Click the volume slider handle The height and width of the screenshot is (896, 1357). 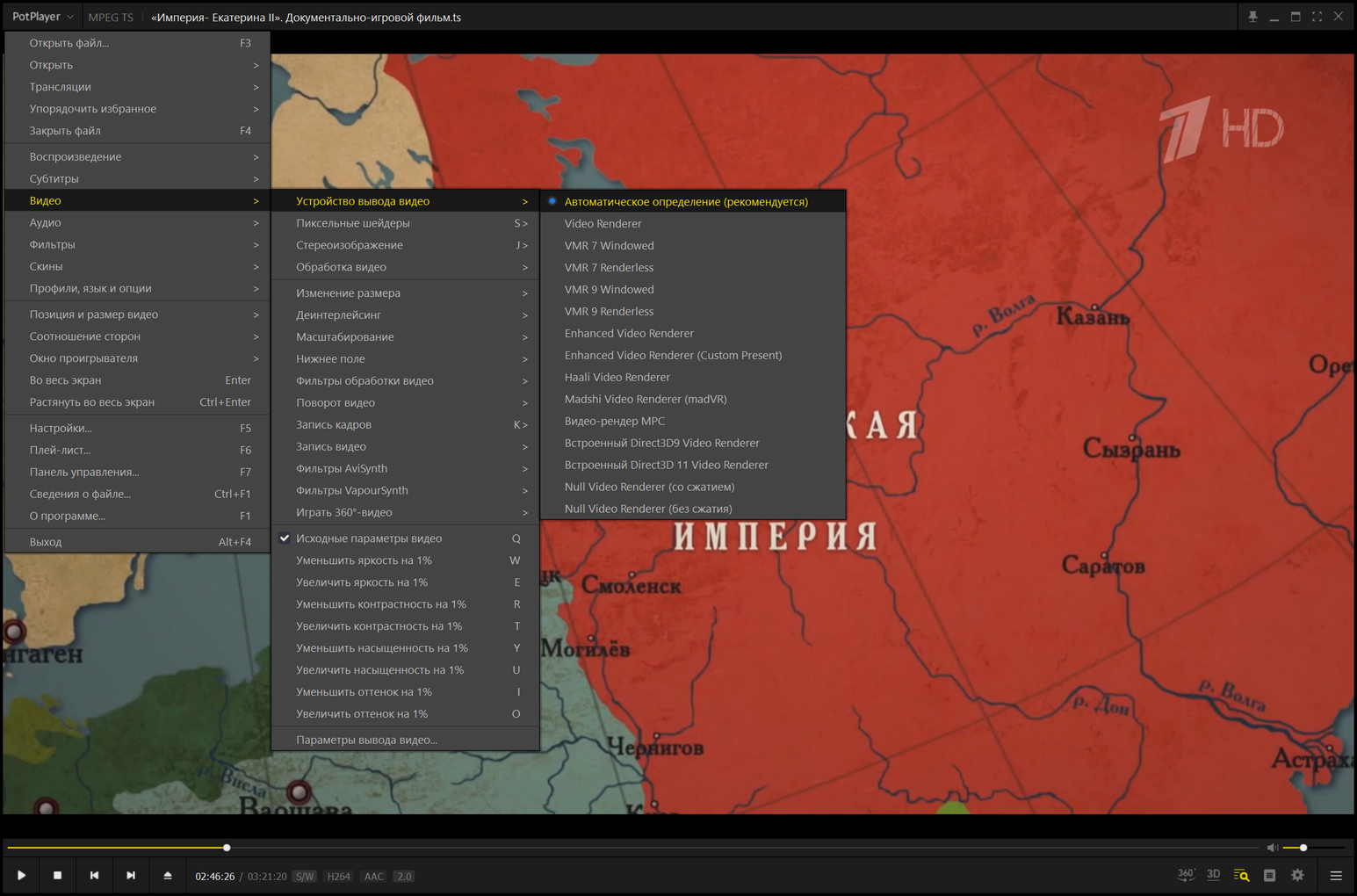click(x=1303, y=848)
